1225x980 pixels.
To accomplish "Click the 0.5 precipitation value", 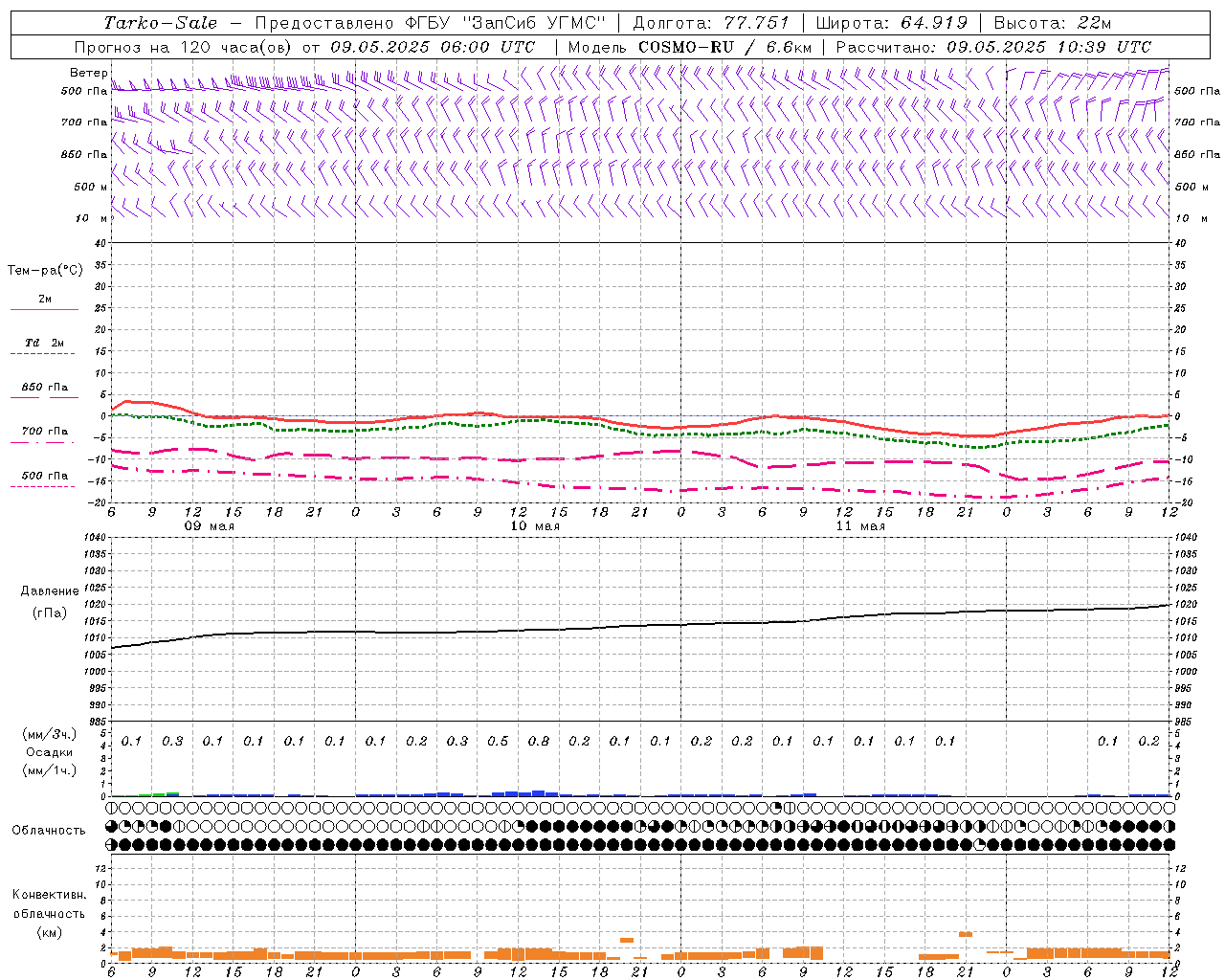I will (498, 742).
